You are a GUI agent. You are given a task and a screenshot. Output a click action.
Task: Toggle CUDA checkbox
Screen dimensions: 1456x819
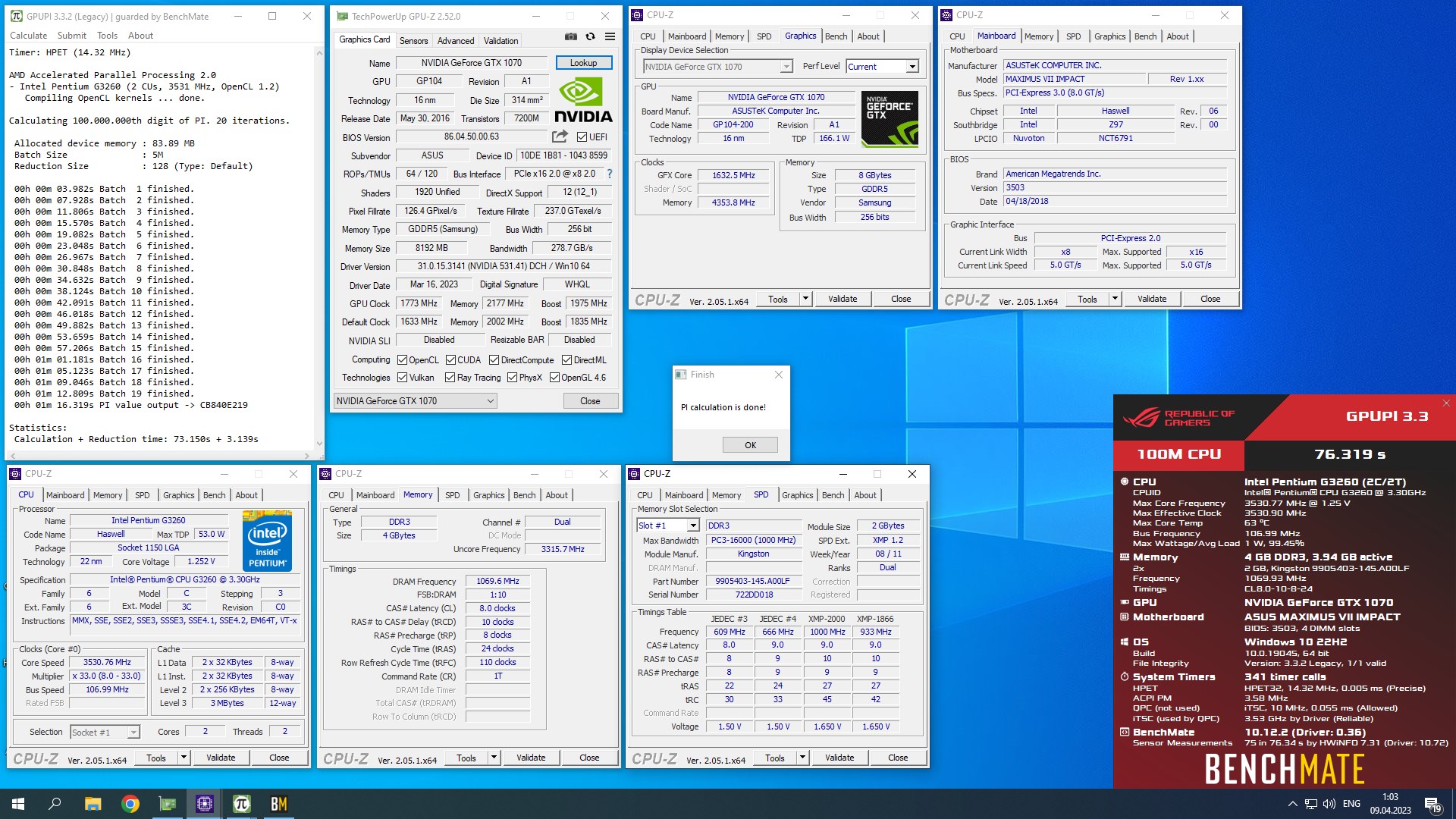point(450,360)
